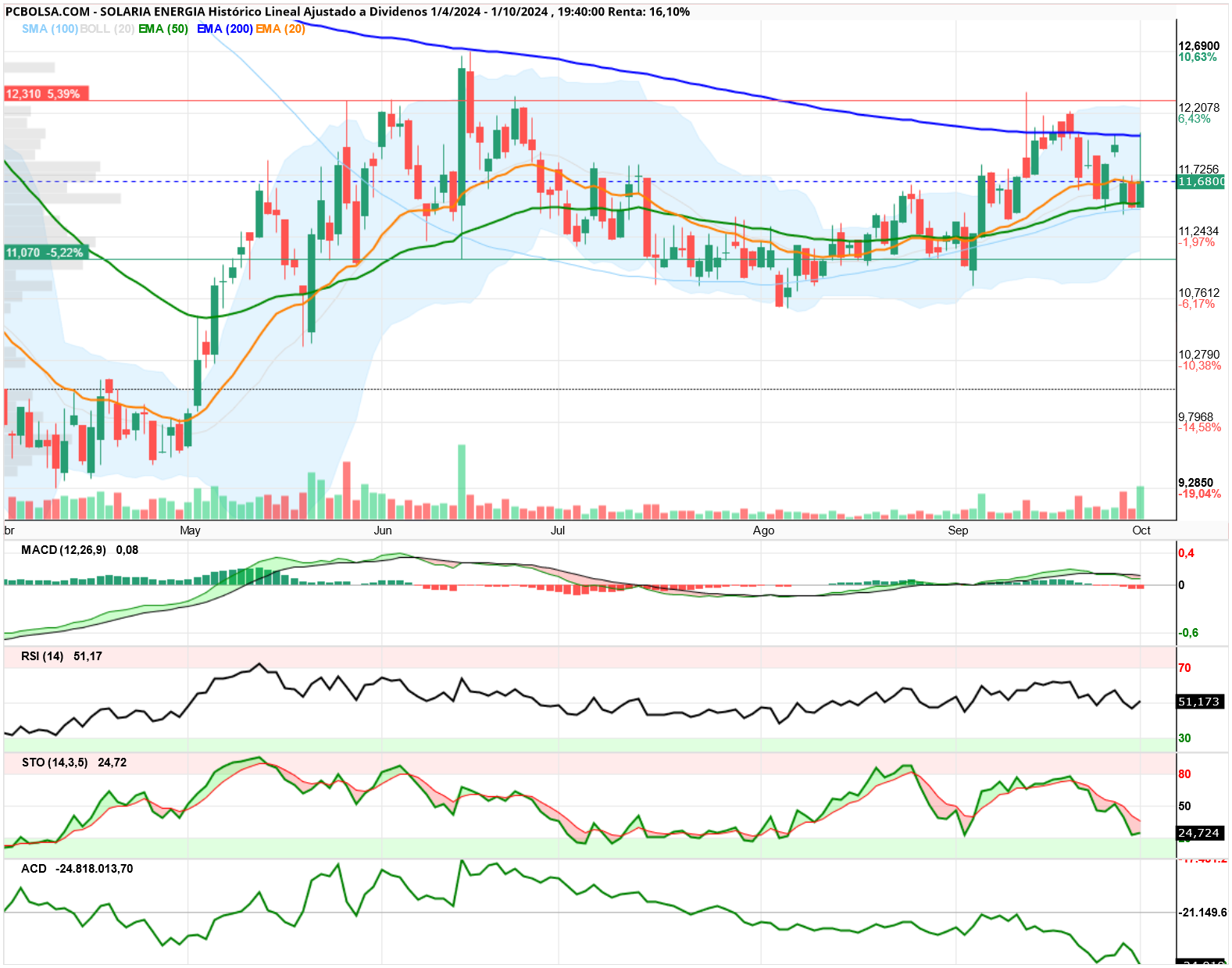Click the MACD axis value 0,4
Screen dimensions: 1232x968
(x=1186, y=553)
